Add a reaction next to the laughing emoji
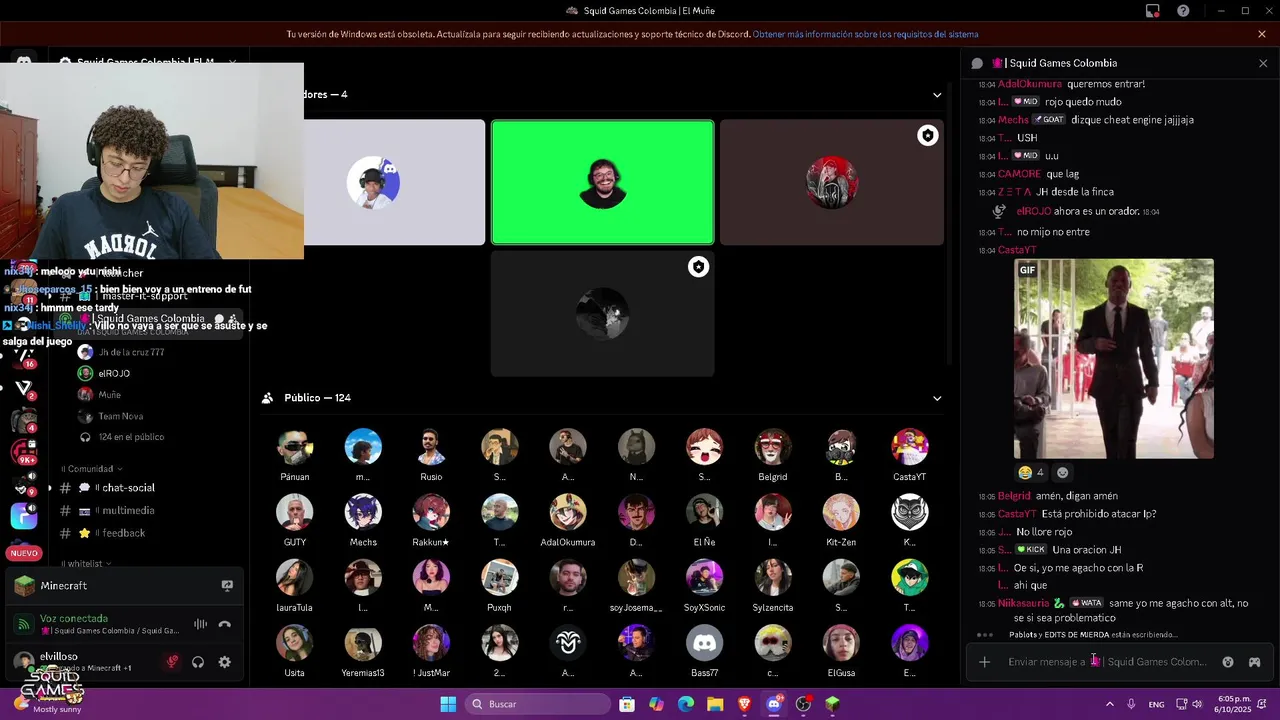Image resolution: width=1280 pixels, height=720 pixels. pyautogui.click(x=1062, y=472)
